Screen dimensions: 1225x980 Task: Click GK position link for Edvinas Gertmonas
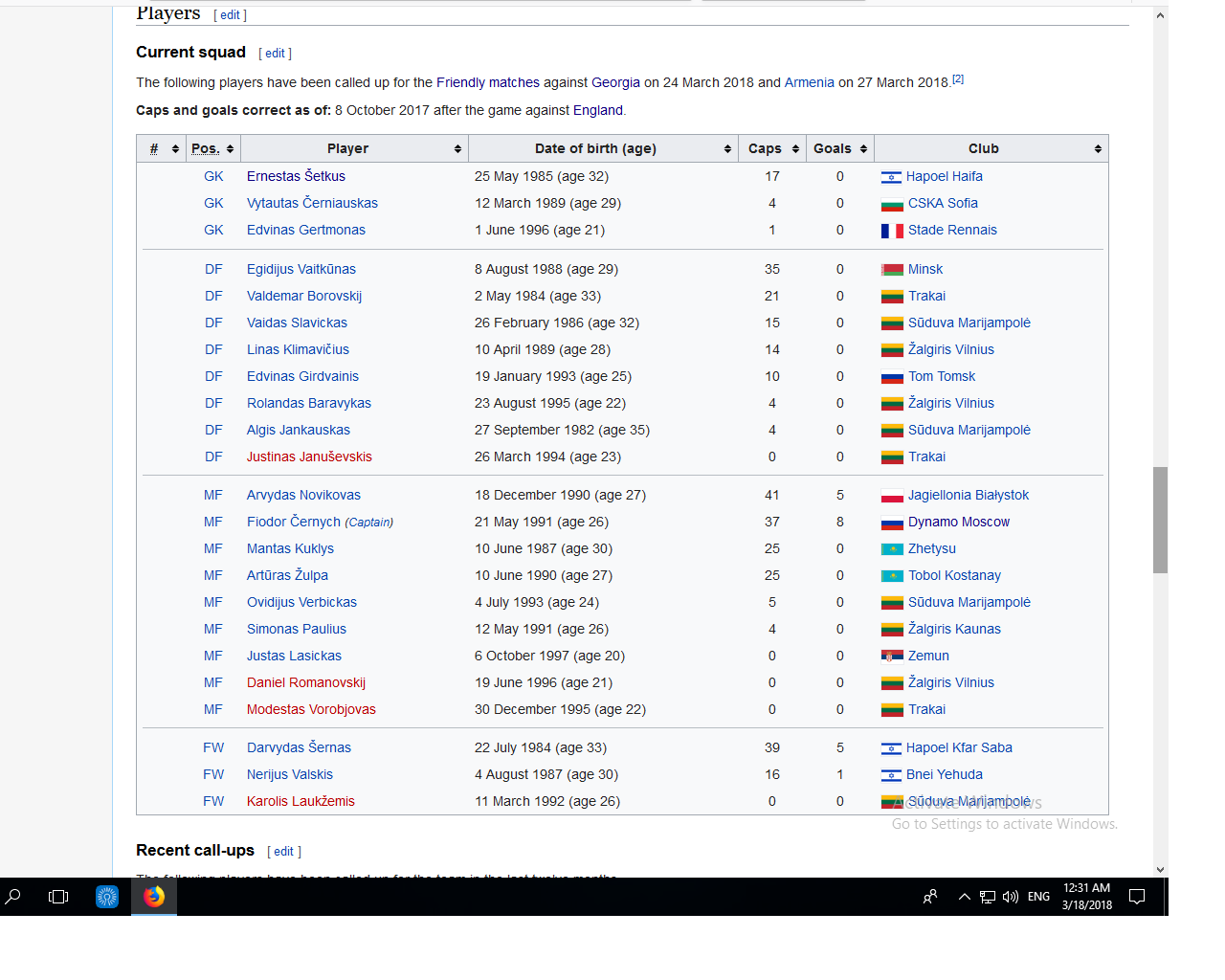(213, 231)
